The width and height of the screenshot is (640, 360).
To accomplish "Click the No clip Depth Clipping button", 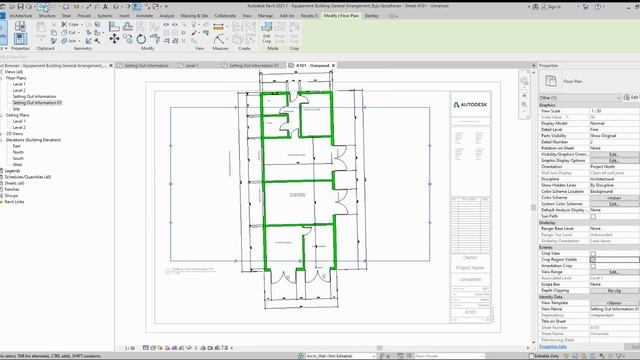I will tap(615, 291).
